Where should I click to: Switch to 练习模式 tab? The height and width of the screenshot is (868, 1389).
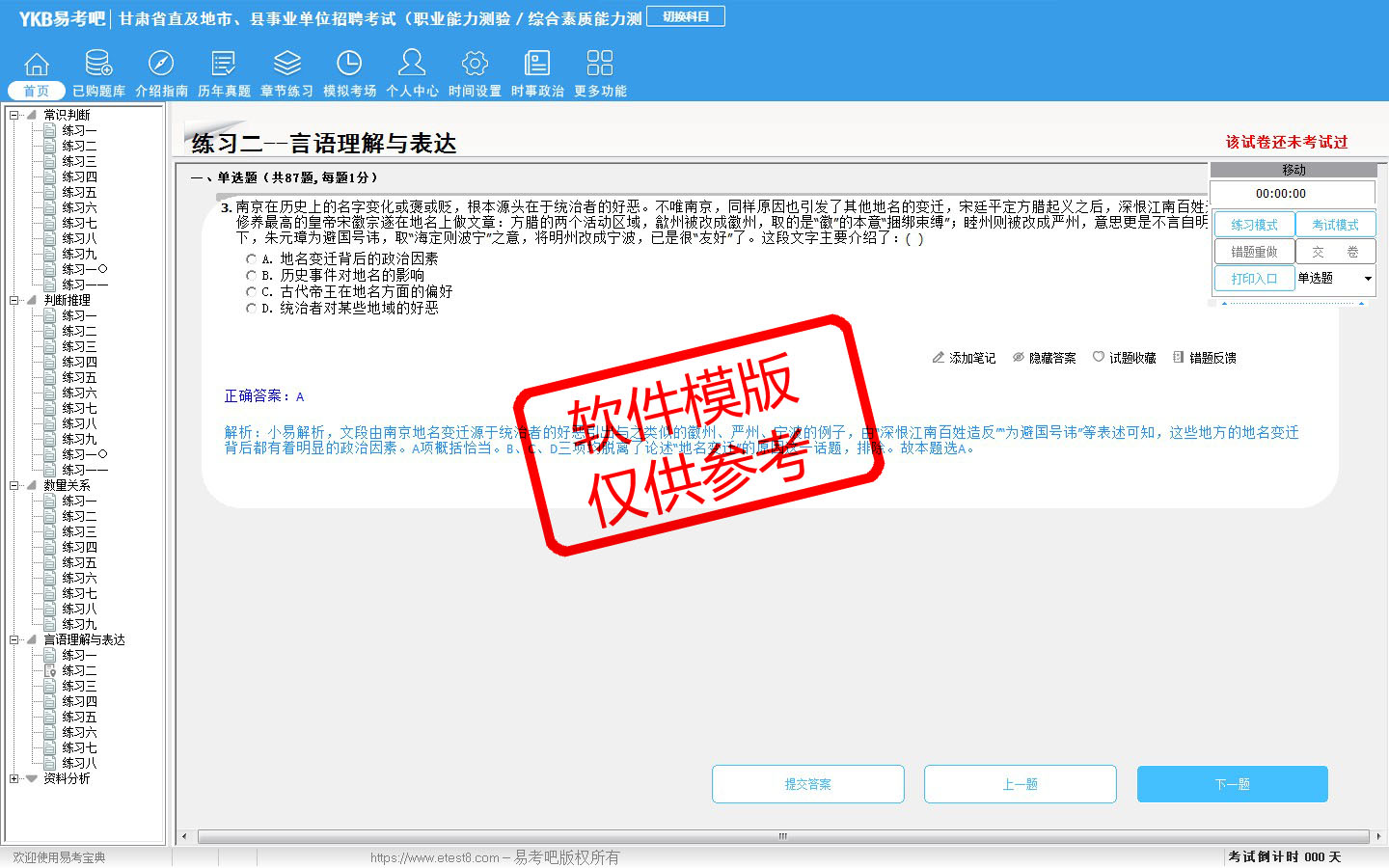[1254, 225]
